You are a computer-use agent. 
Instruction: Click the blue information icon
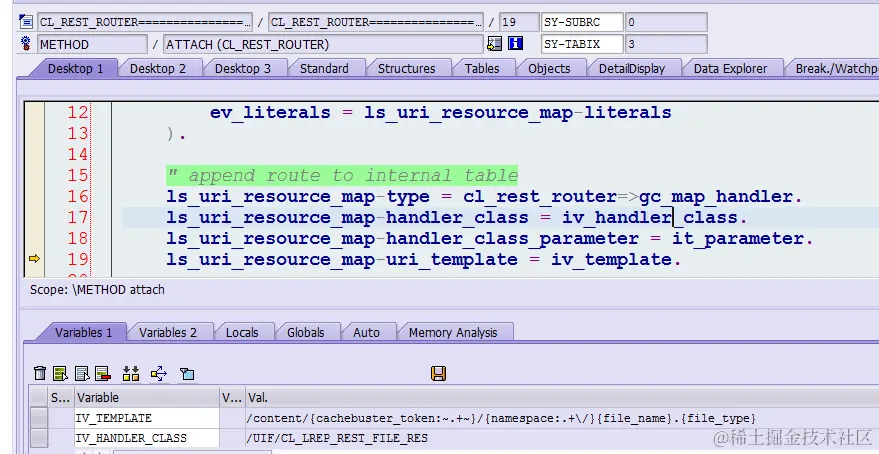(x=516, y=44)
